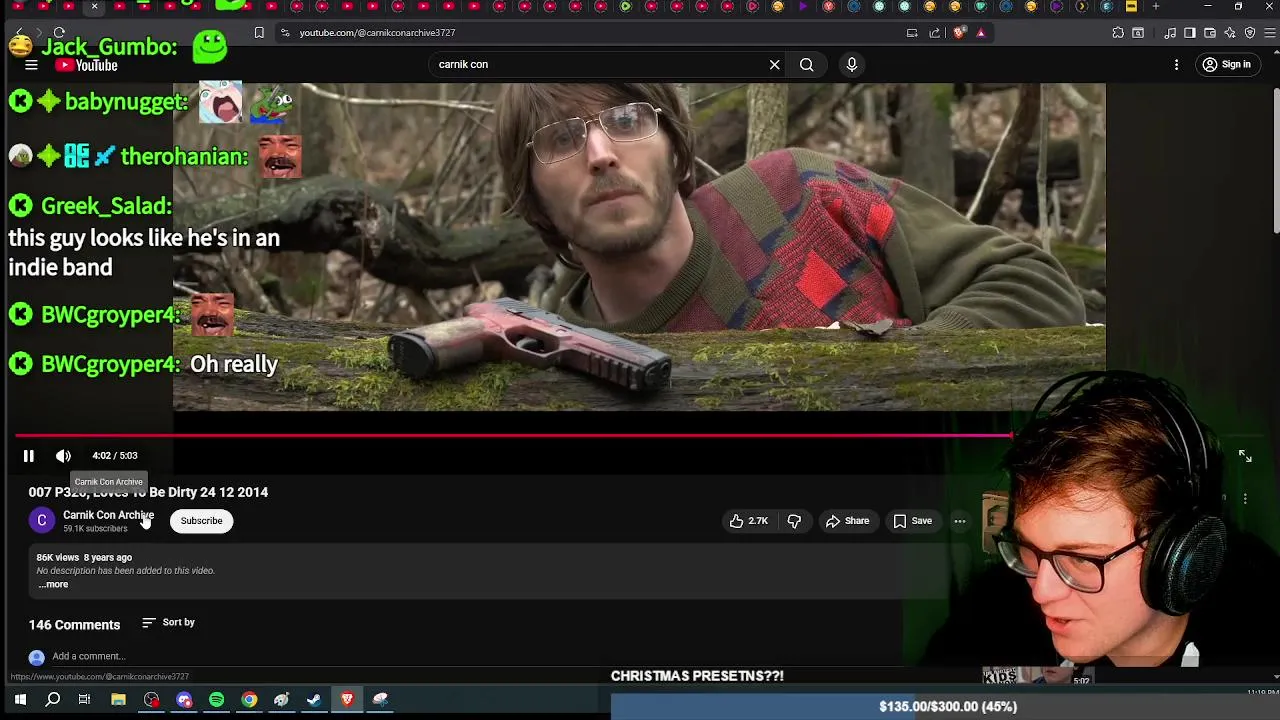This screenshot has width=1280, height=720.
Task: Seek on the red video progress bar
Action: point(513,435)
